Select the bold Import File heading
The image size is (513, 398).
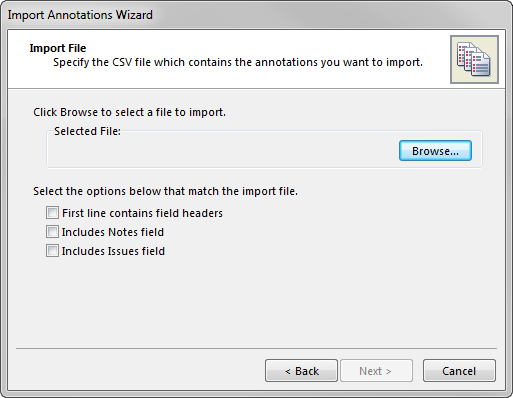pos(58,48)
